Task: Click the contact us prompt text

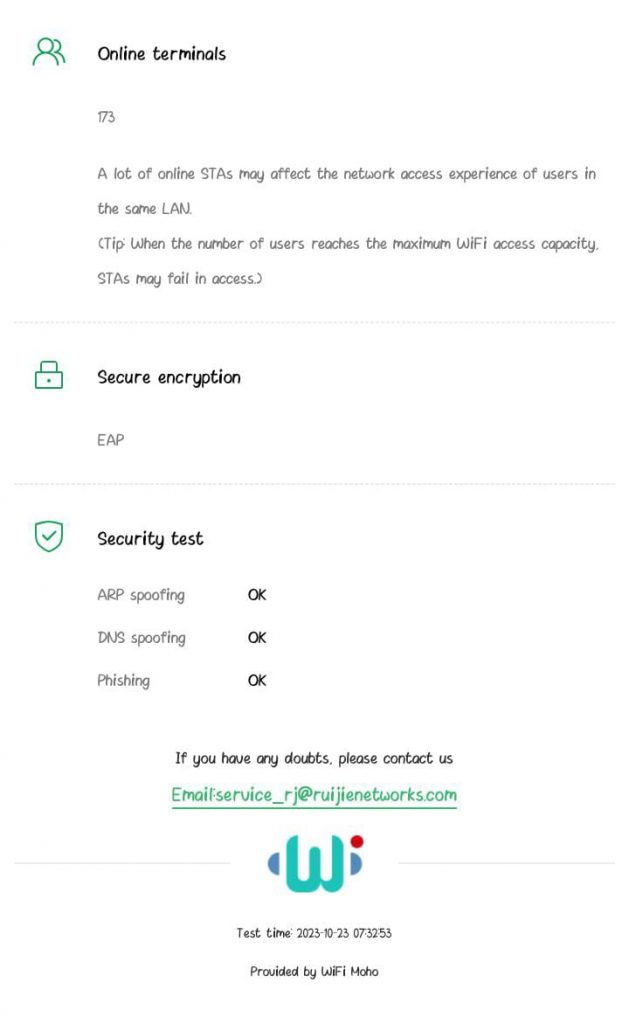Action: pos(314,759)
